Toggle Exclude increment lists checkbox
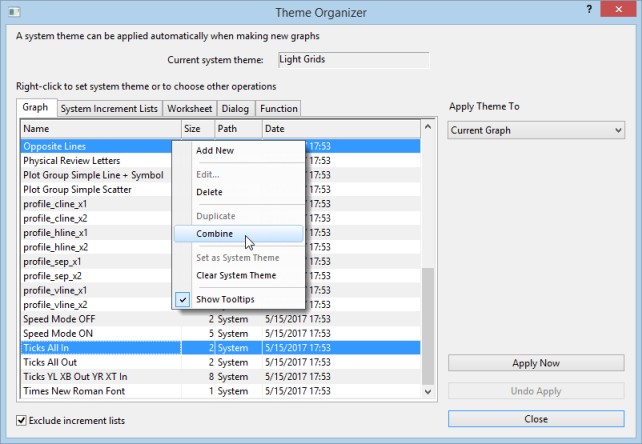Image resolution: width=642 pixels, height=444 pixels. pos(23,420)
